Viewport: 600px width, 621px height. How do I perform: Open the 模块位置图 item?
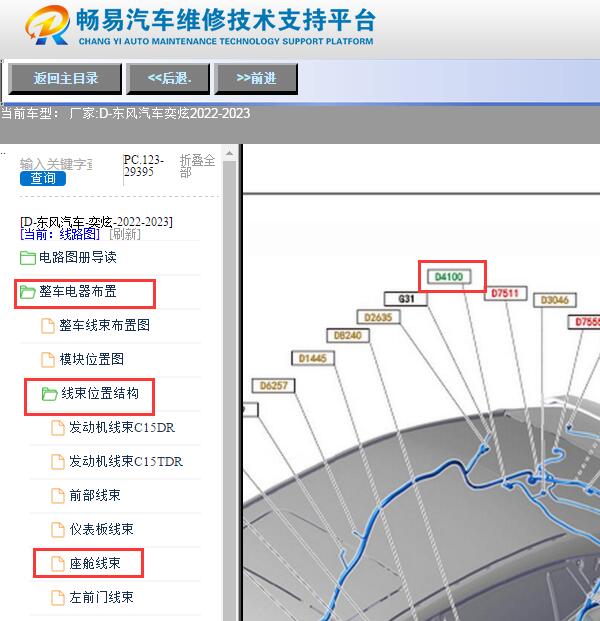[x=91, y=359]
